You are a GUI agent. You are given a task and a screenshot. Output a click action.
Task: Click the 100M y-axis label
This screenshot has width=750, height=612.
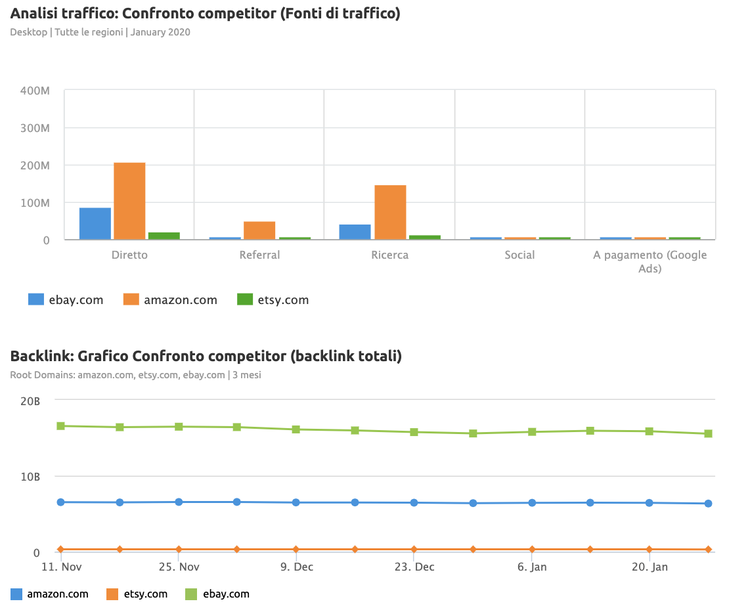[35, 203]
